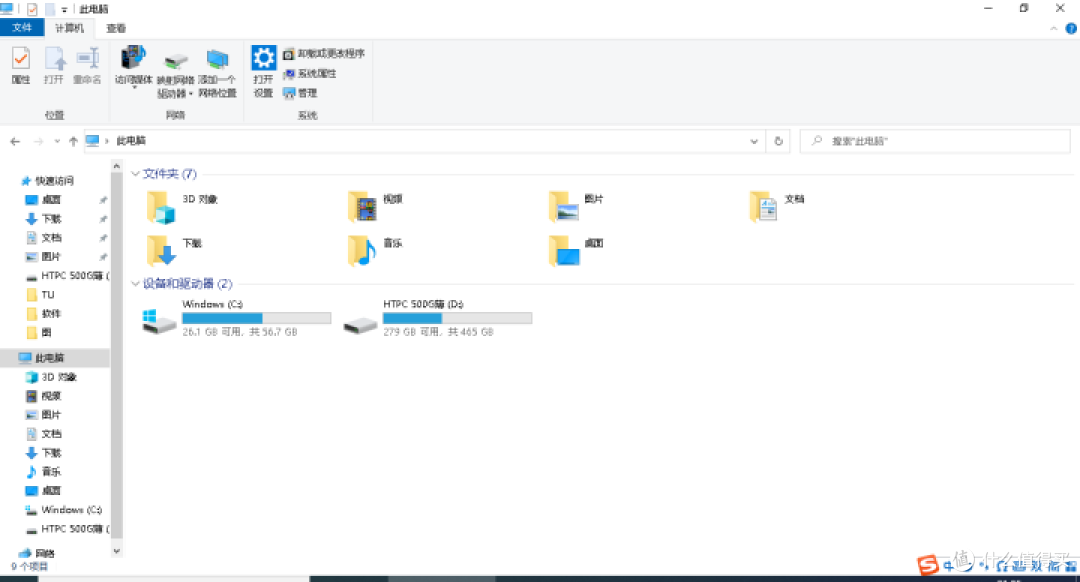Click 管理 (Manage) in the ribbon
This screenshot has height=582, width=1080.
coord(300,93)
